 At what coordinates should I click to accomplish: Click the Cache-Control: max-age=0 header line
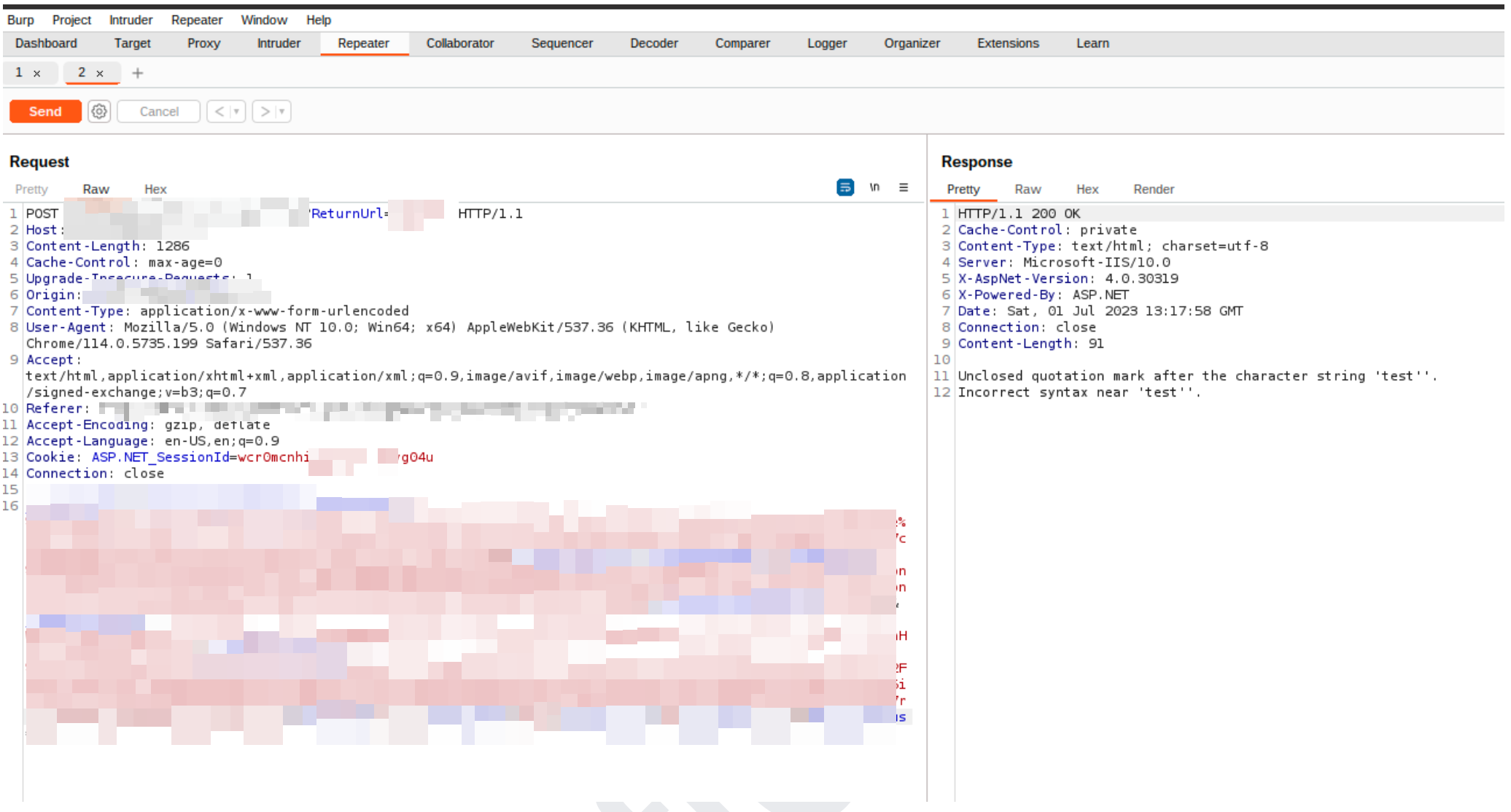[124, 262]
